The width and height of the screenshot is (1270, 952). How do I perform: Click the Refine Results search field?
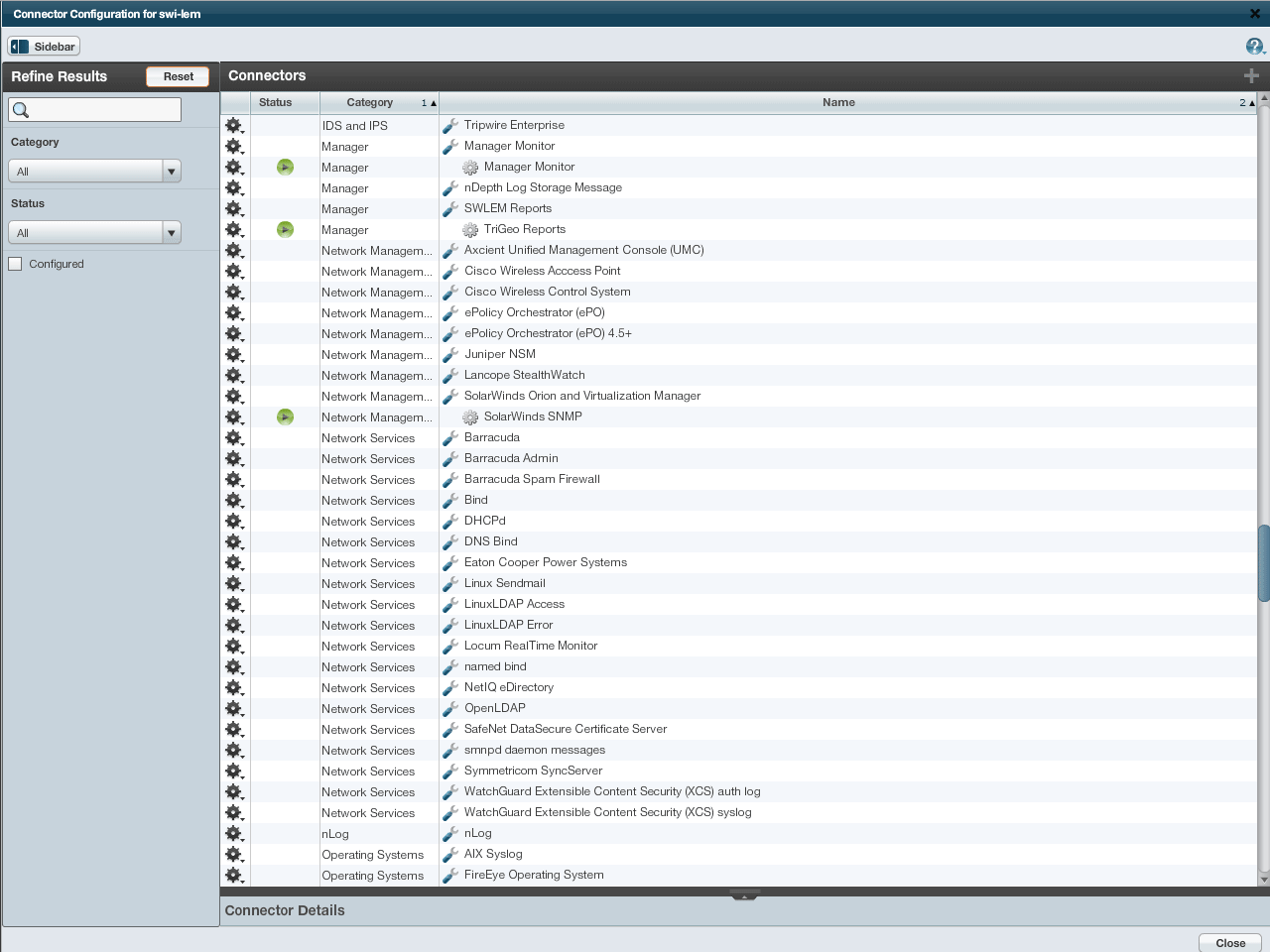point(95,110)
